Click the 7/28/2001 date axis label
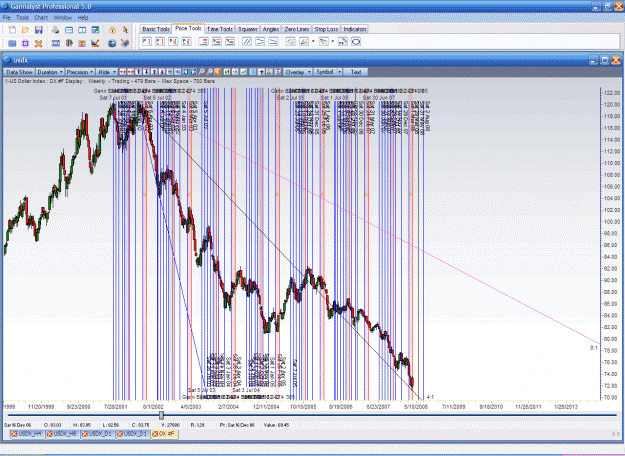The image size is (625, 456). tap(116, 407)
